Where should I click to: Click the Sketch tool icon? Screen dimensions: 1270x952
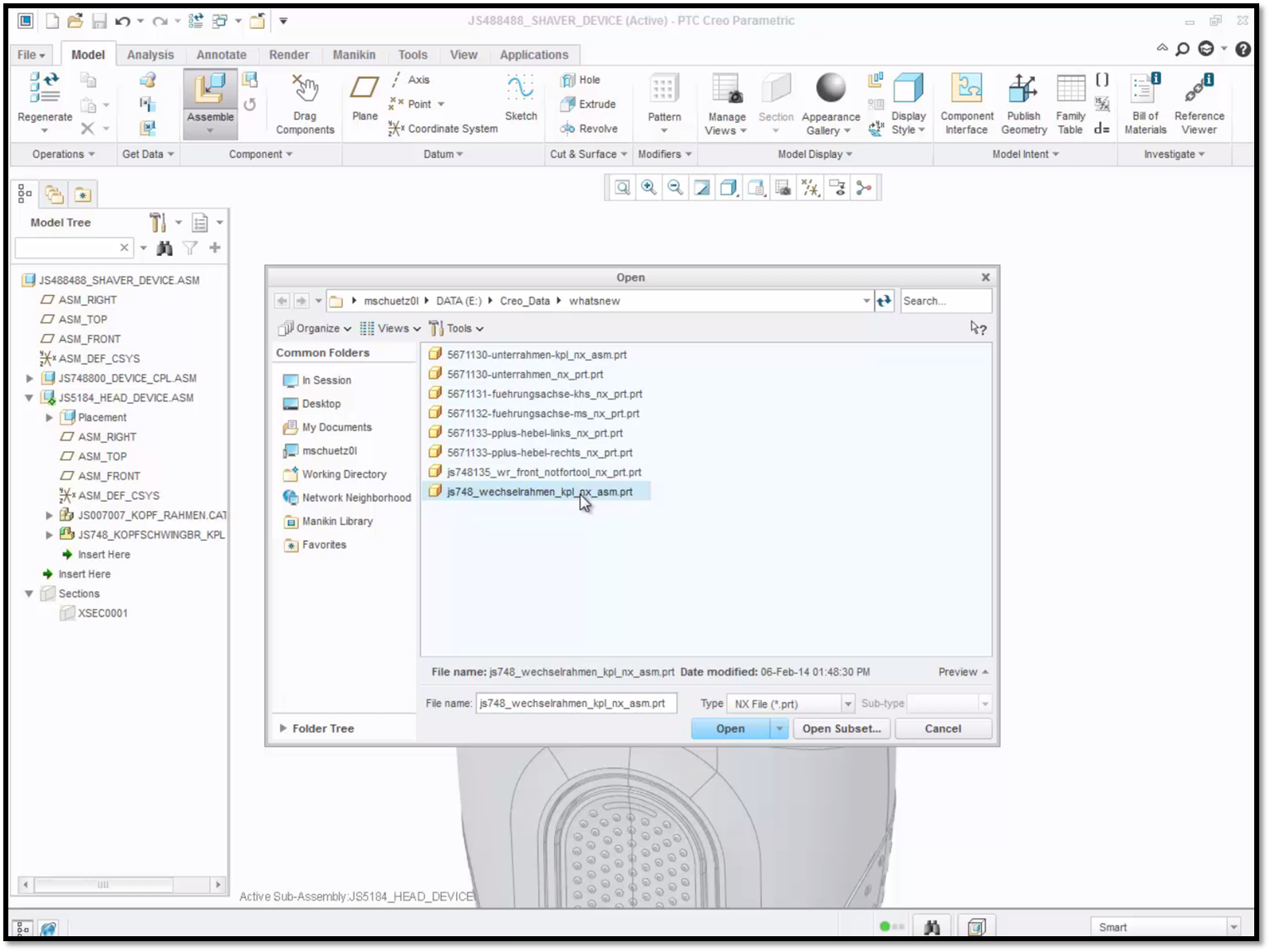tap(521, 87)
